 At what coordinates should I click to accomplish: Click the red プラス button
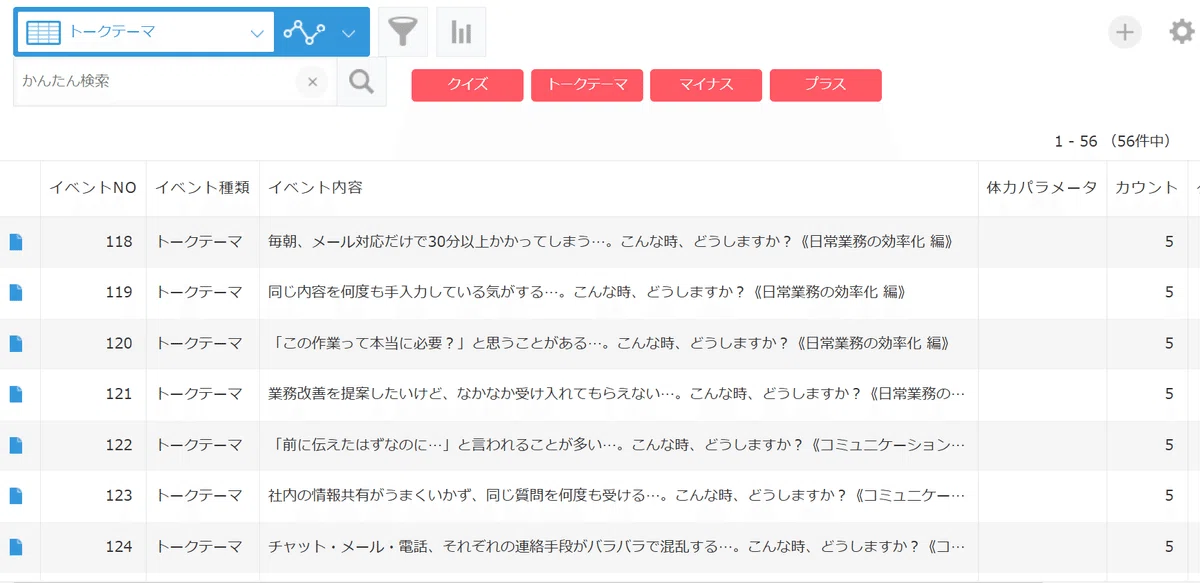825,85
